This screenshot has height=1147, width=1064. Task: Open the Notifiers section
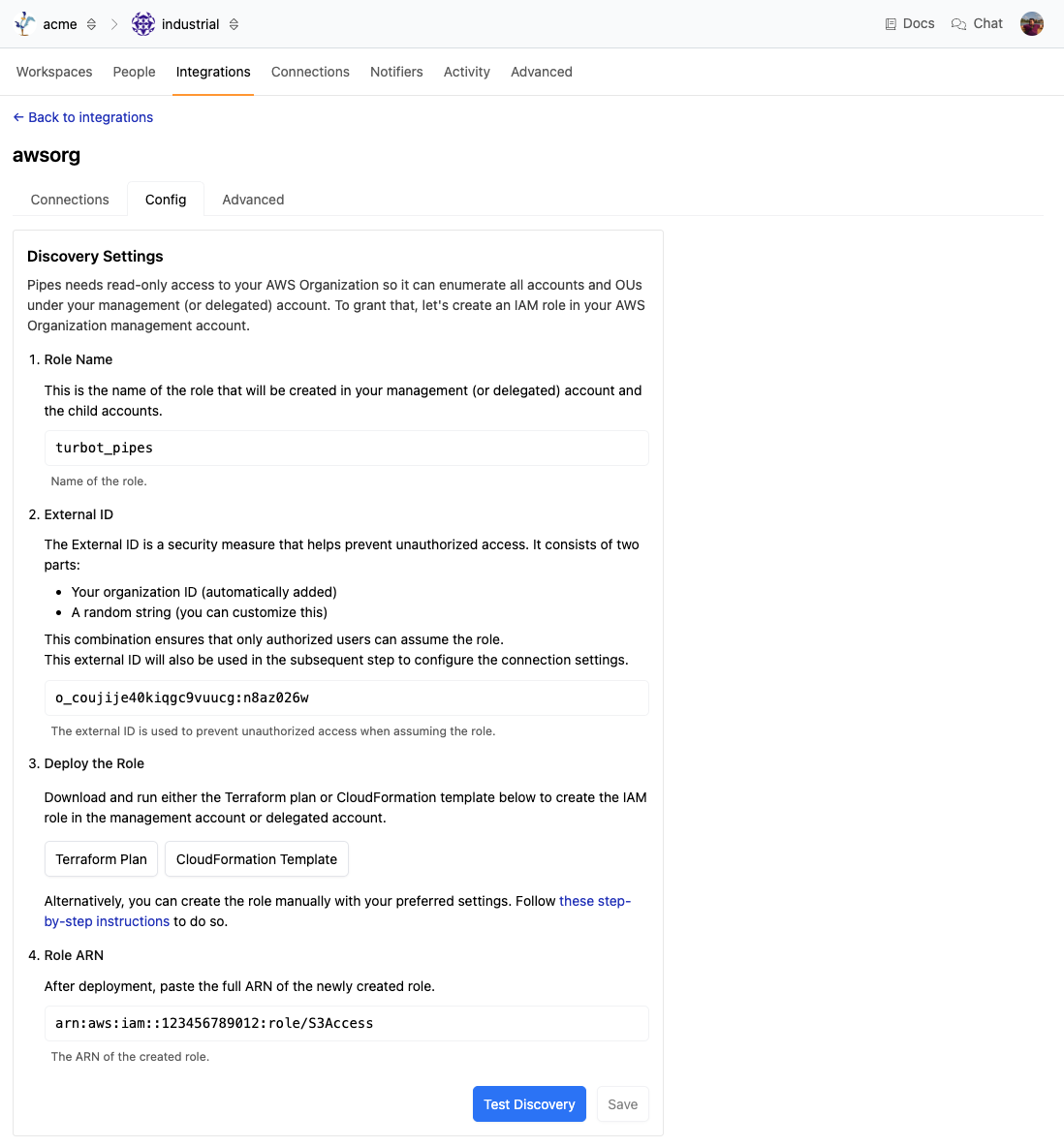click(x=396, y=72)
